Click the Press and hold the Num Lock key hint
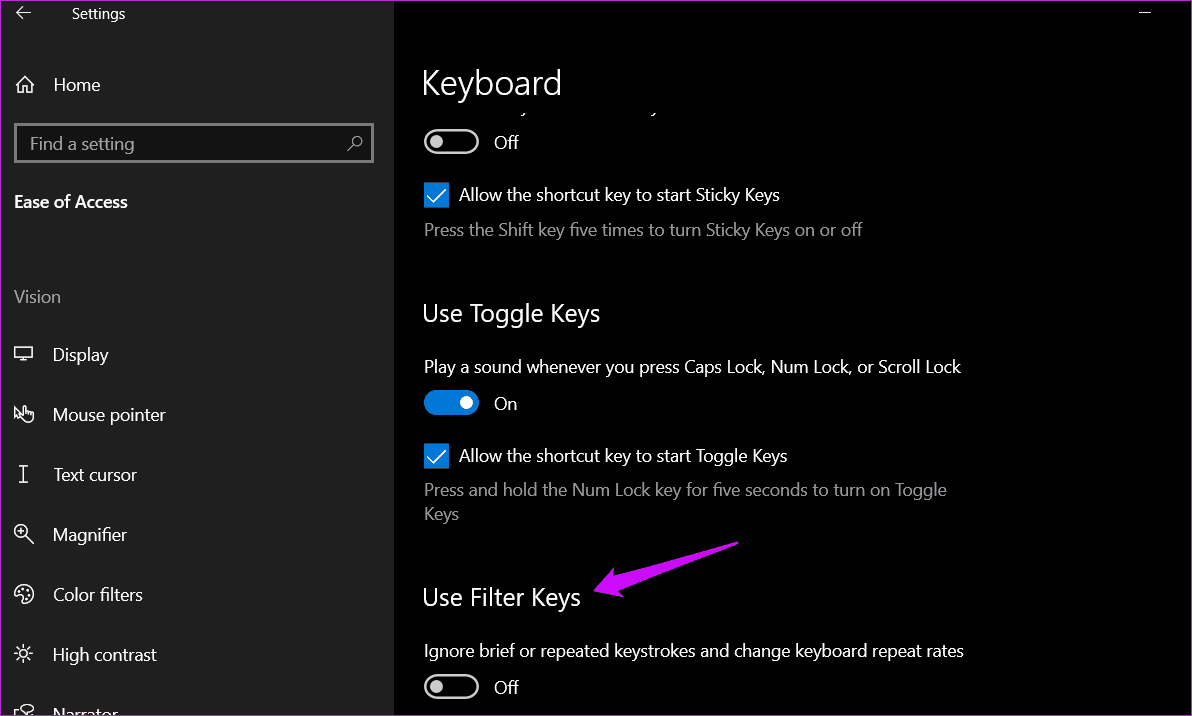 point(685,502)
